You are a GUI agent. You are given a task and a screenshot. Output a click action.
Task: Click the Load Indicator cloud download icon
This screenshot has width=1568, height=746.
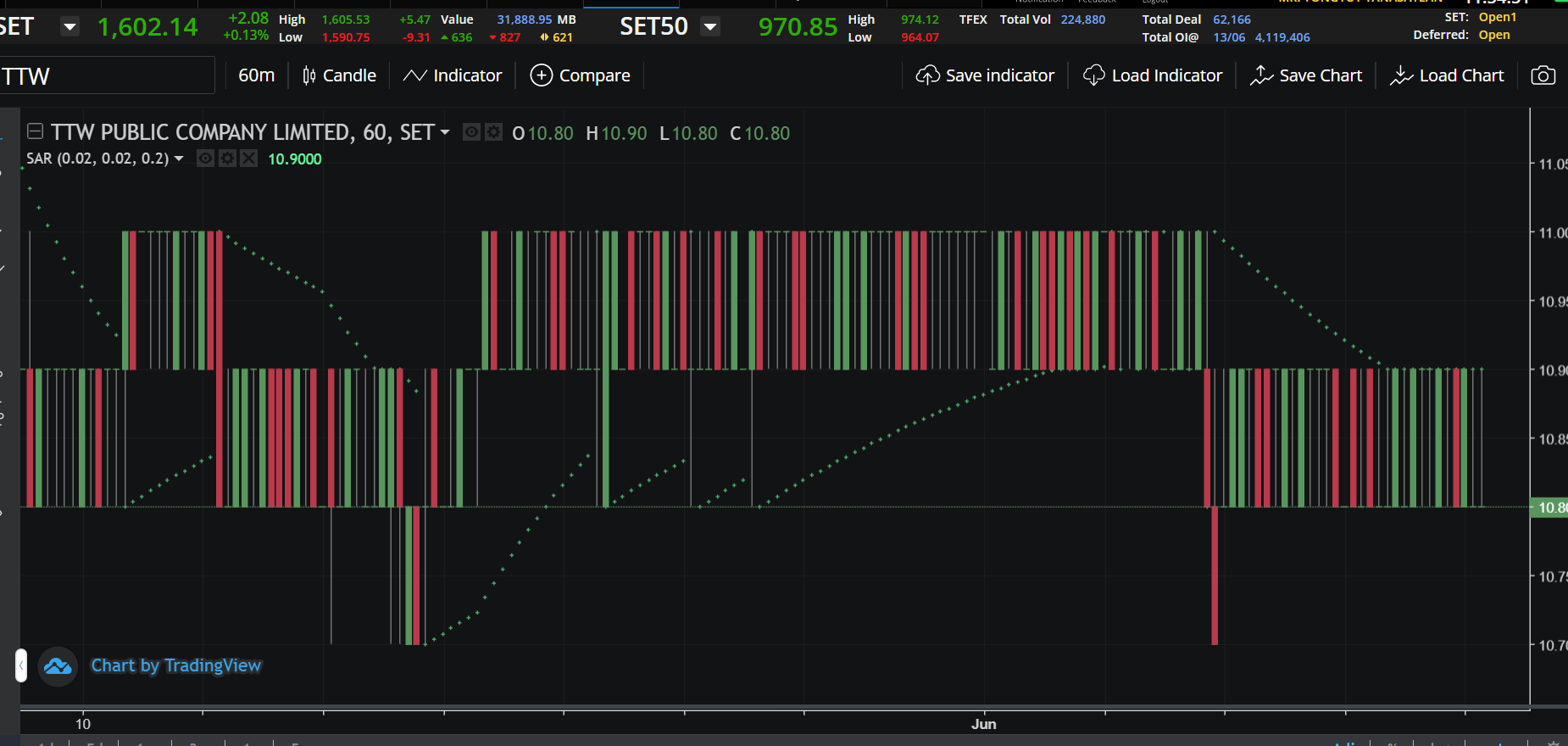tap(1094, 75)
